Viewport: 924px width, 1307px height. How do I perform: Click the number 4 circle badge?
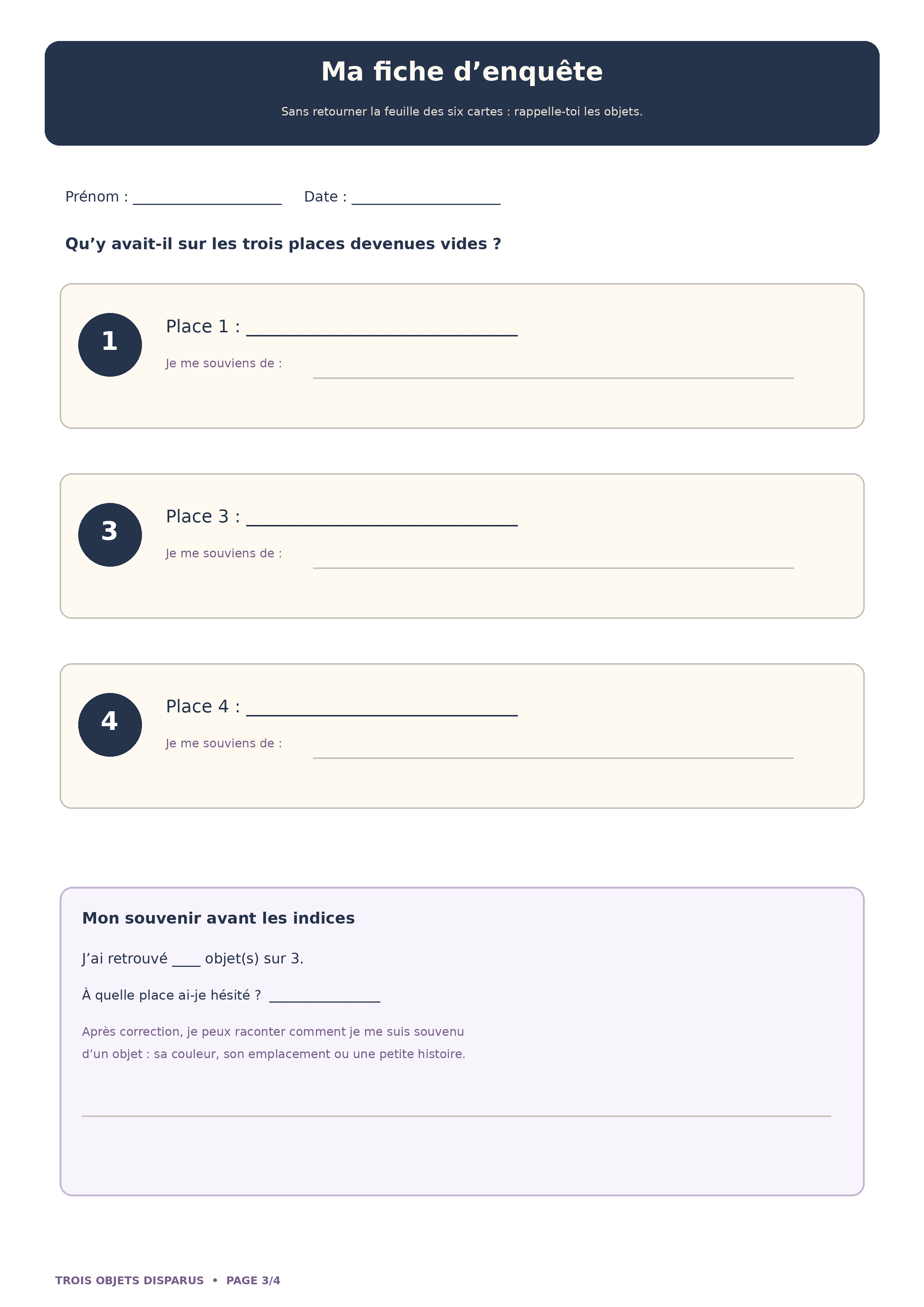(110, 725)
